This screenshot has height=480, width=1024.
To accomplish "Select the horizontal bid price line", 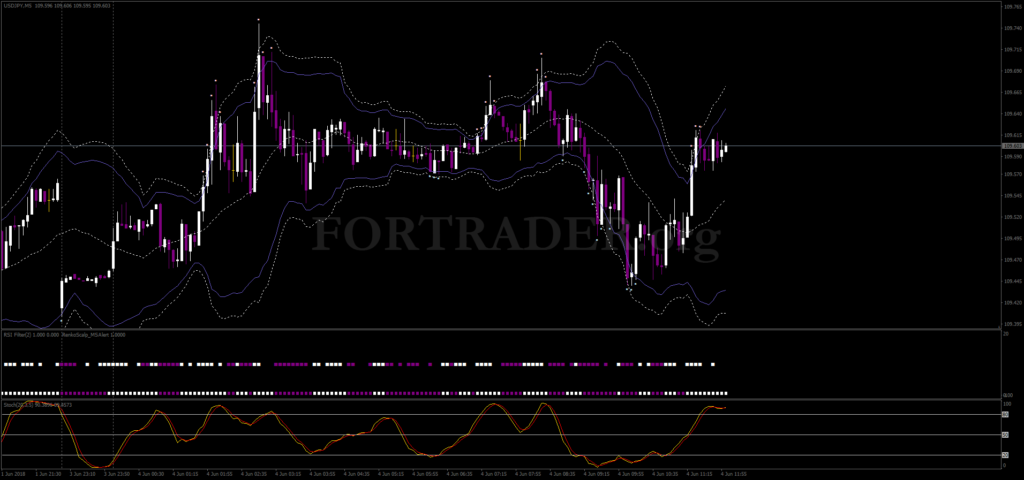I will coord(500,146).
